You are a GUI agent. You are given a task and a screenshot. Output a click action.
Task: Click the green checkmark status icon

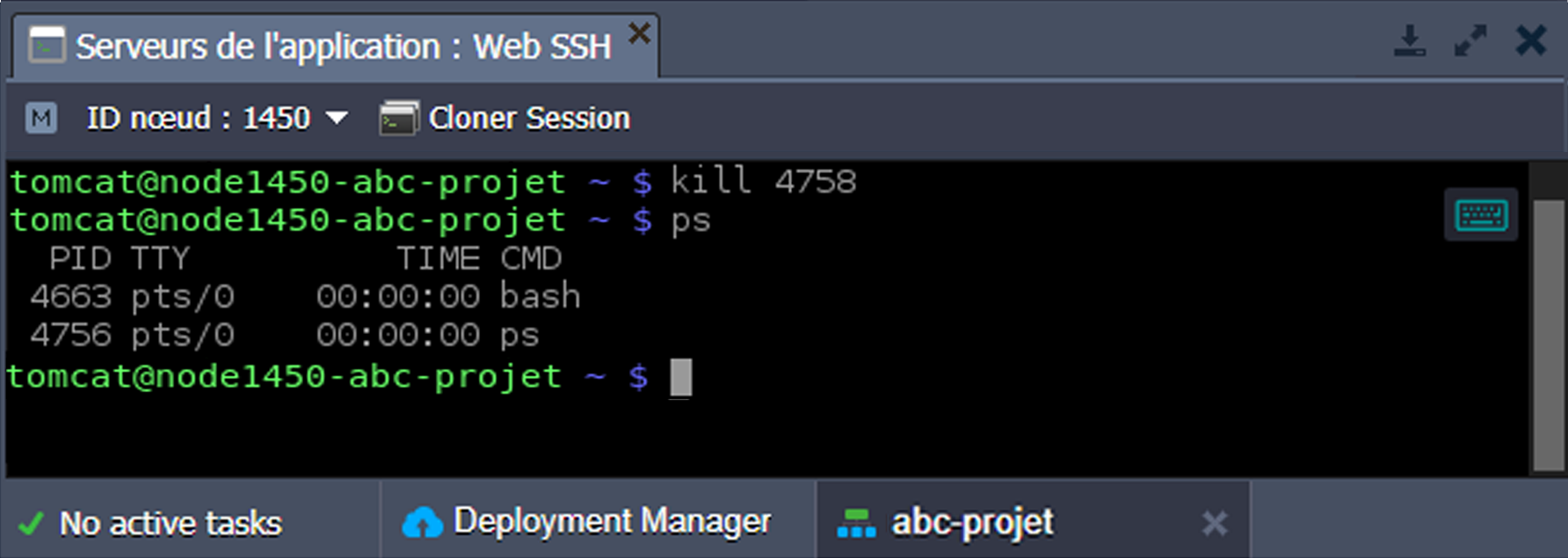coord(31,524)
